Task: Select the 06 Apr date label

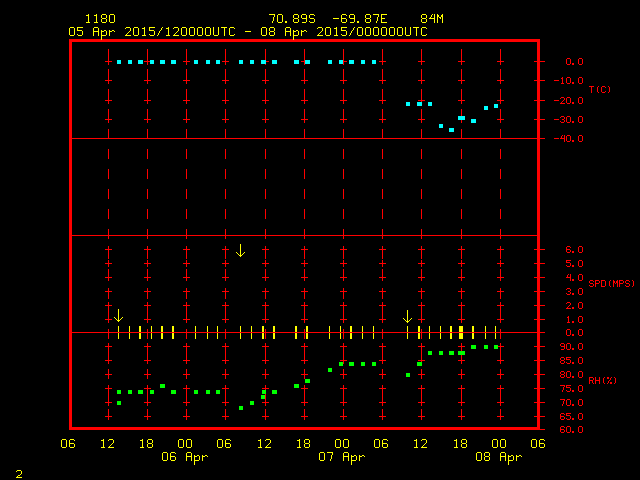Action: pos(184,457)
